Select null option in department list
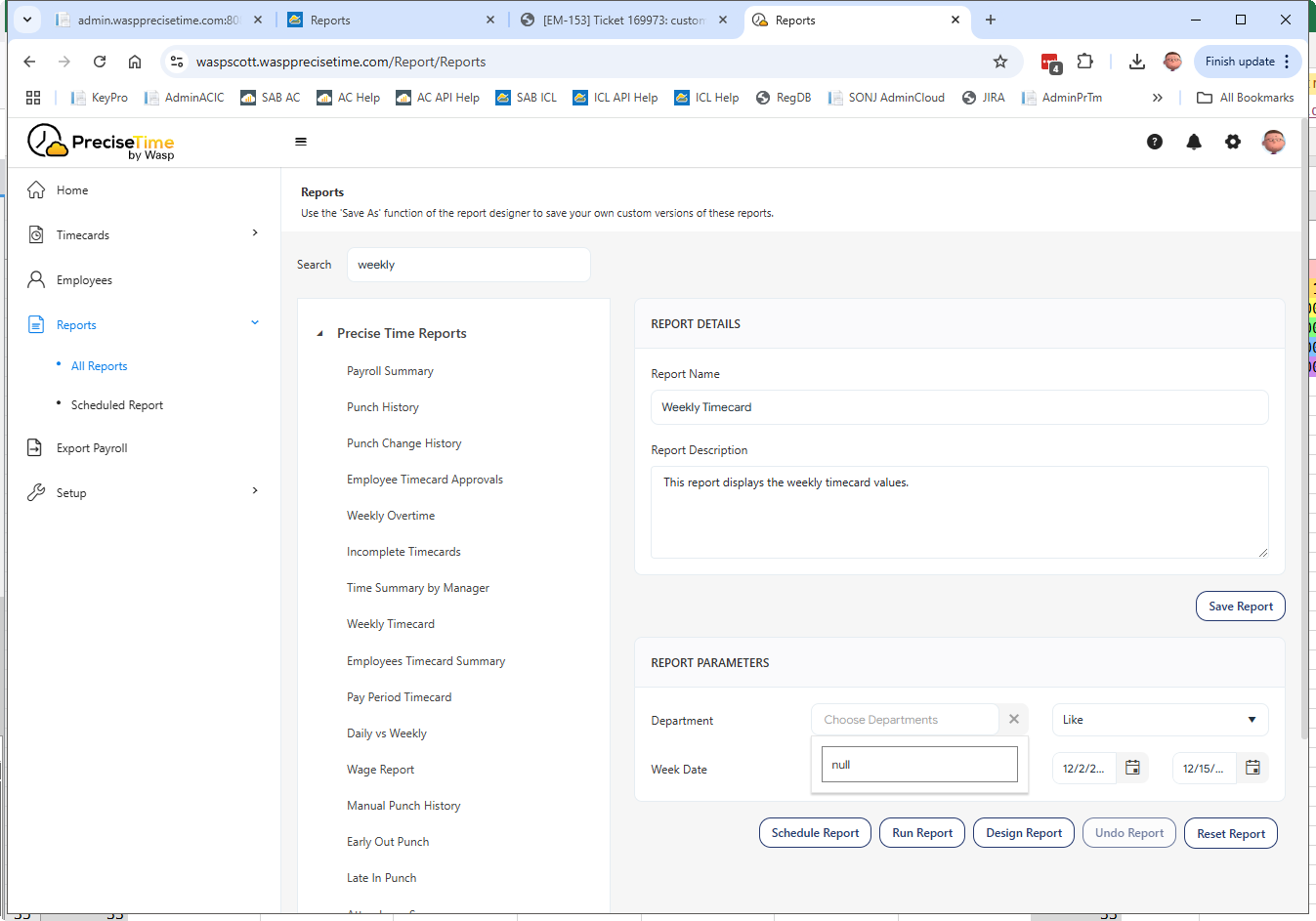The image size is (1316, 921). [919, 765]
